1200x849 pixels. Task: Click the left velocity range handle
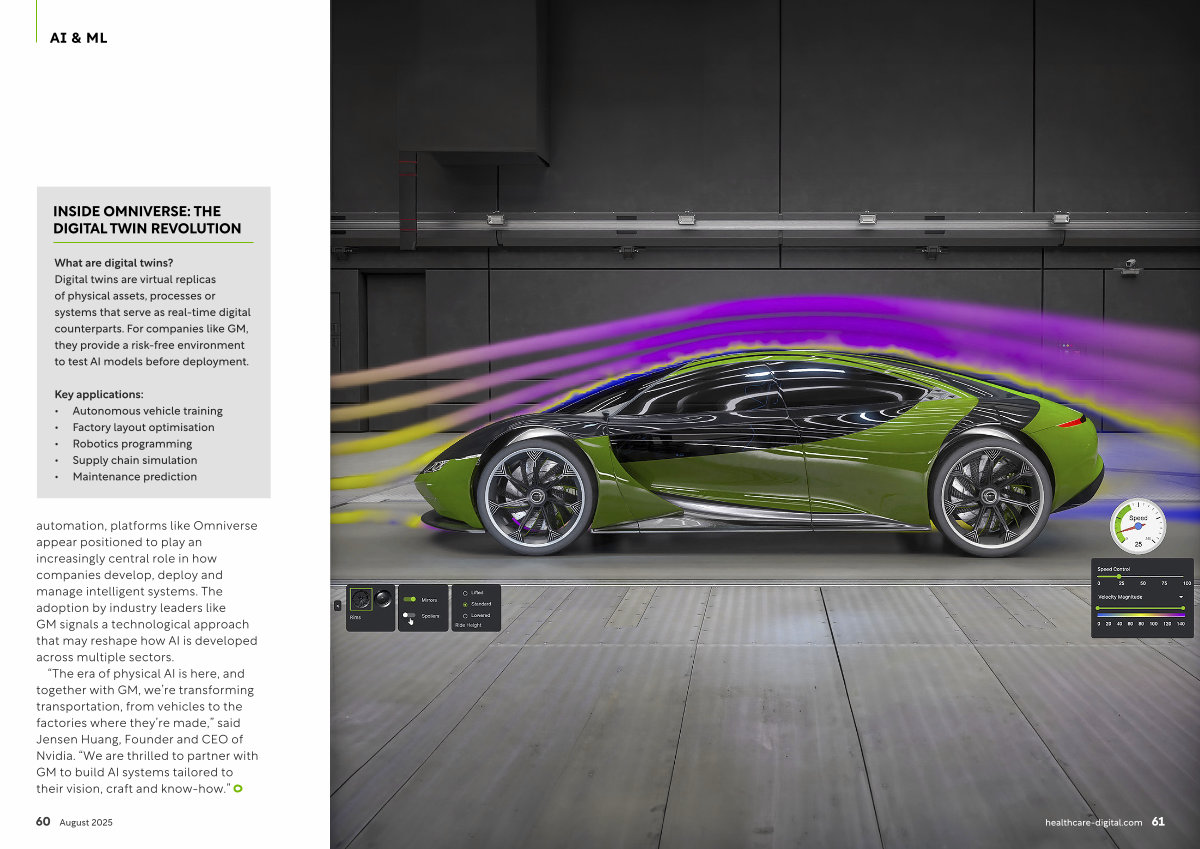click(x=1099, y=607)
